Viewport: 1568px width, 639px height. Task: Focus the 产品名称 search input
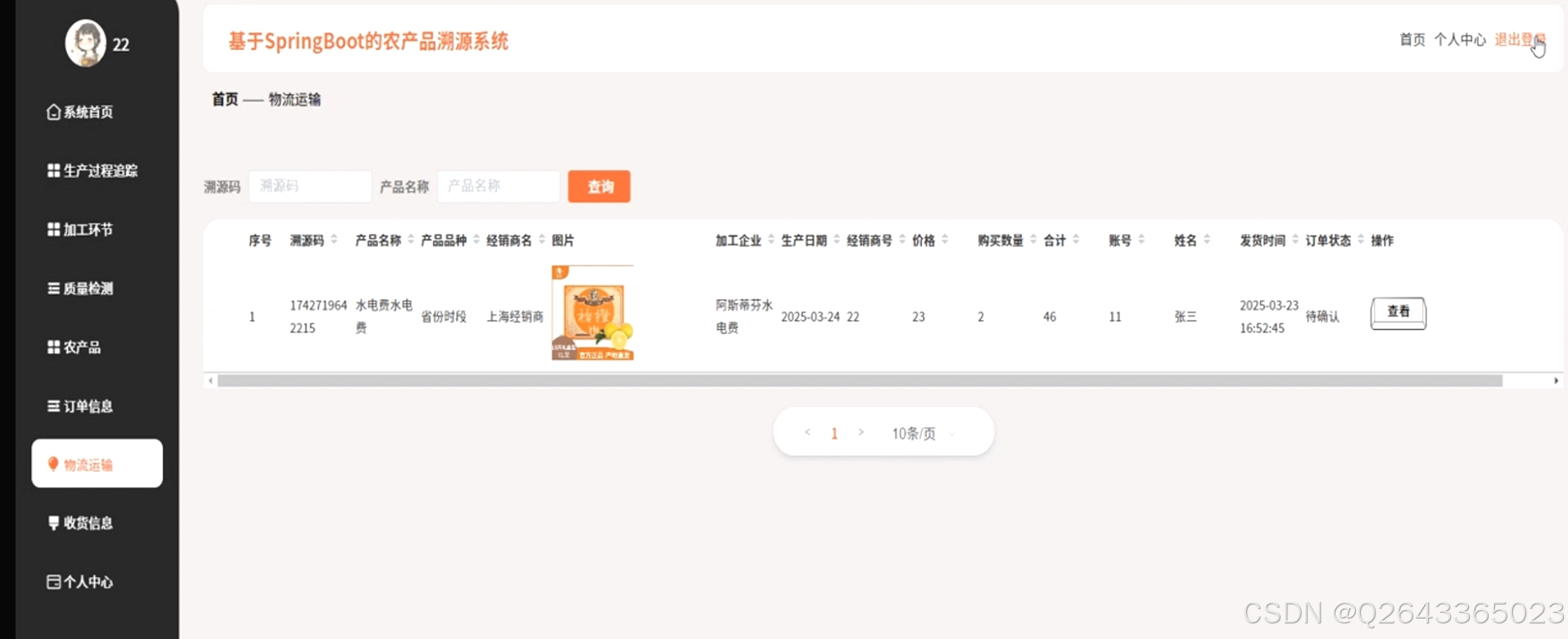[x=498, y=187]
